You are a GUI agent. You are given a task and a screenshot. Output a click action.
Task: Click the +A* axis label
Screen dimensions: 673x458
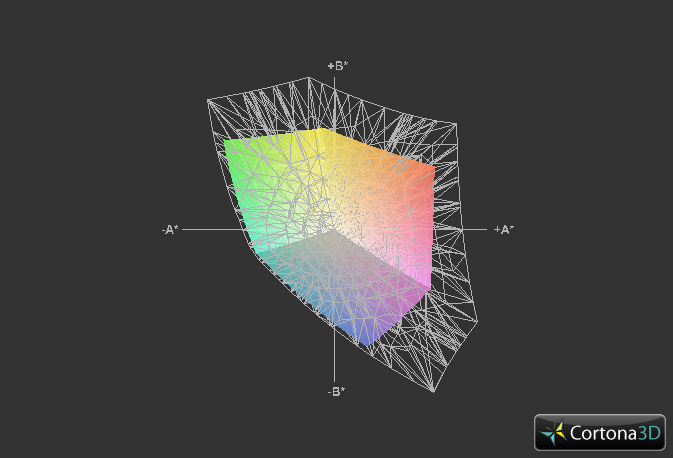click(x=503, y=230)
